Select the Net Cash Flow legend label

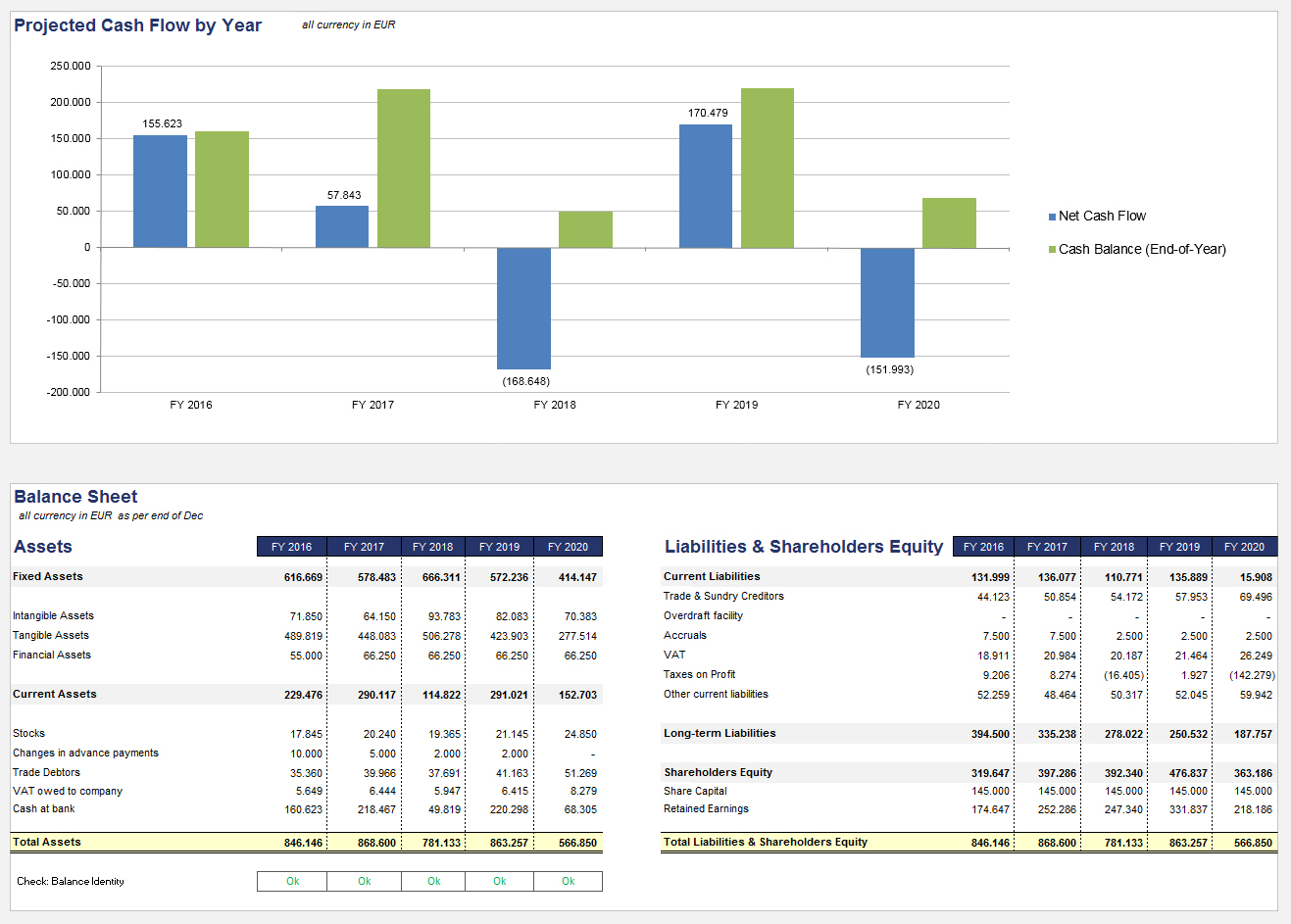pos(1102,216)
